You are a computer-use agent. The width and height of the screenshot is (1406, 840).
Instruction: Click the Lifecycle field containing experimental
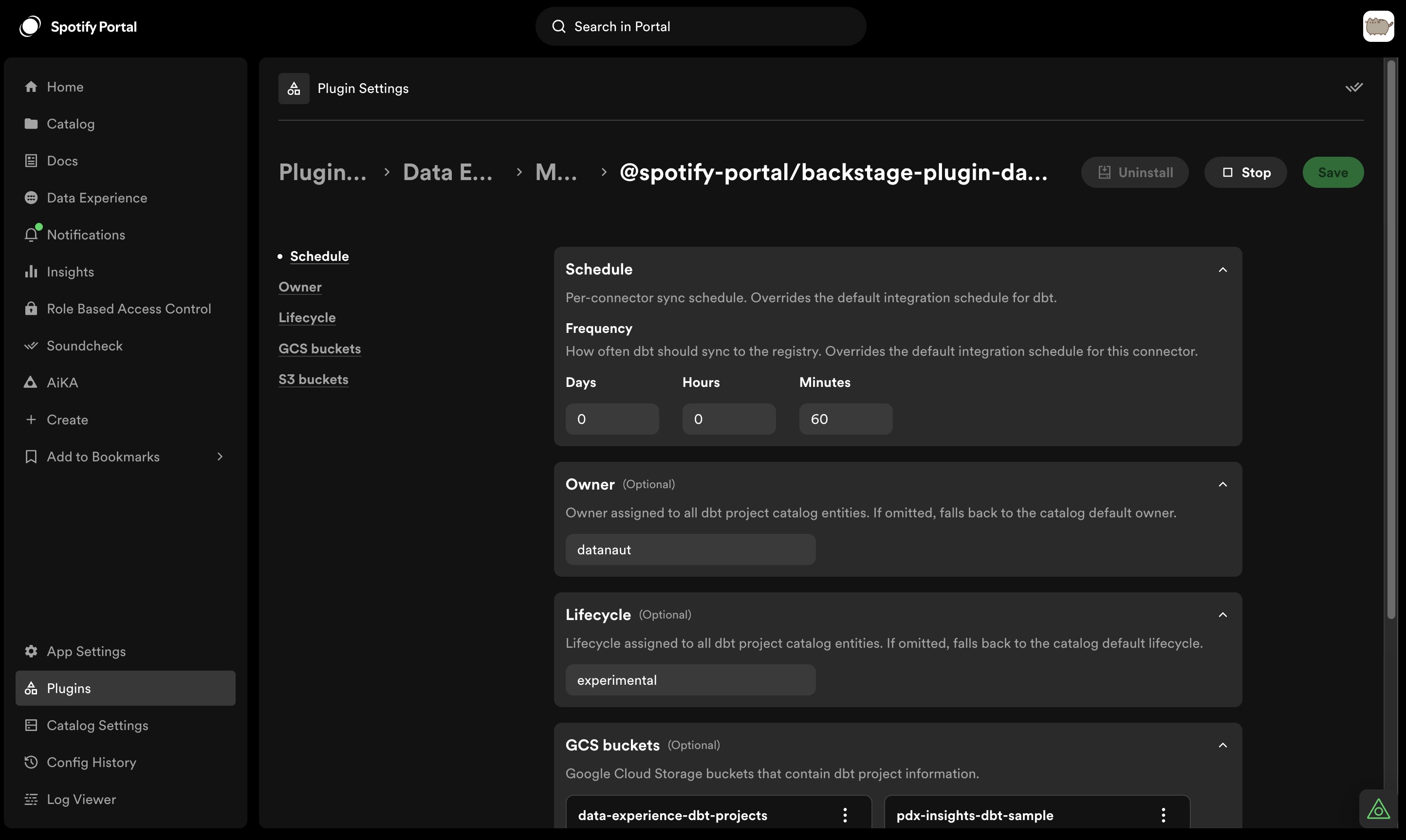[x=691, y=680]
